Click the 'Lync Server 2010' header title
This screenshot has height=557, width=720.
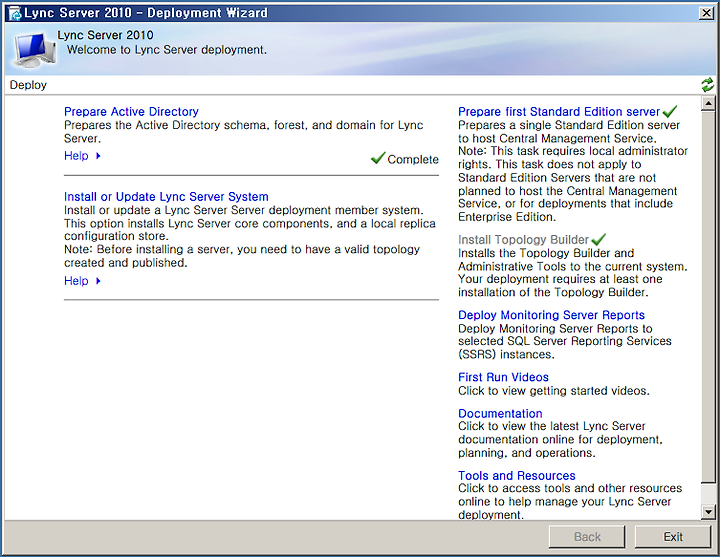[105, 35]
